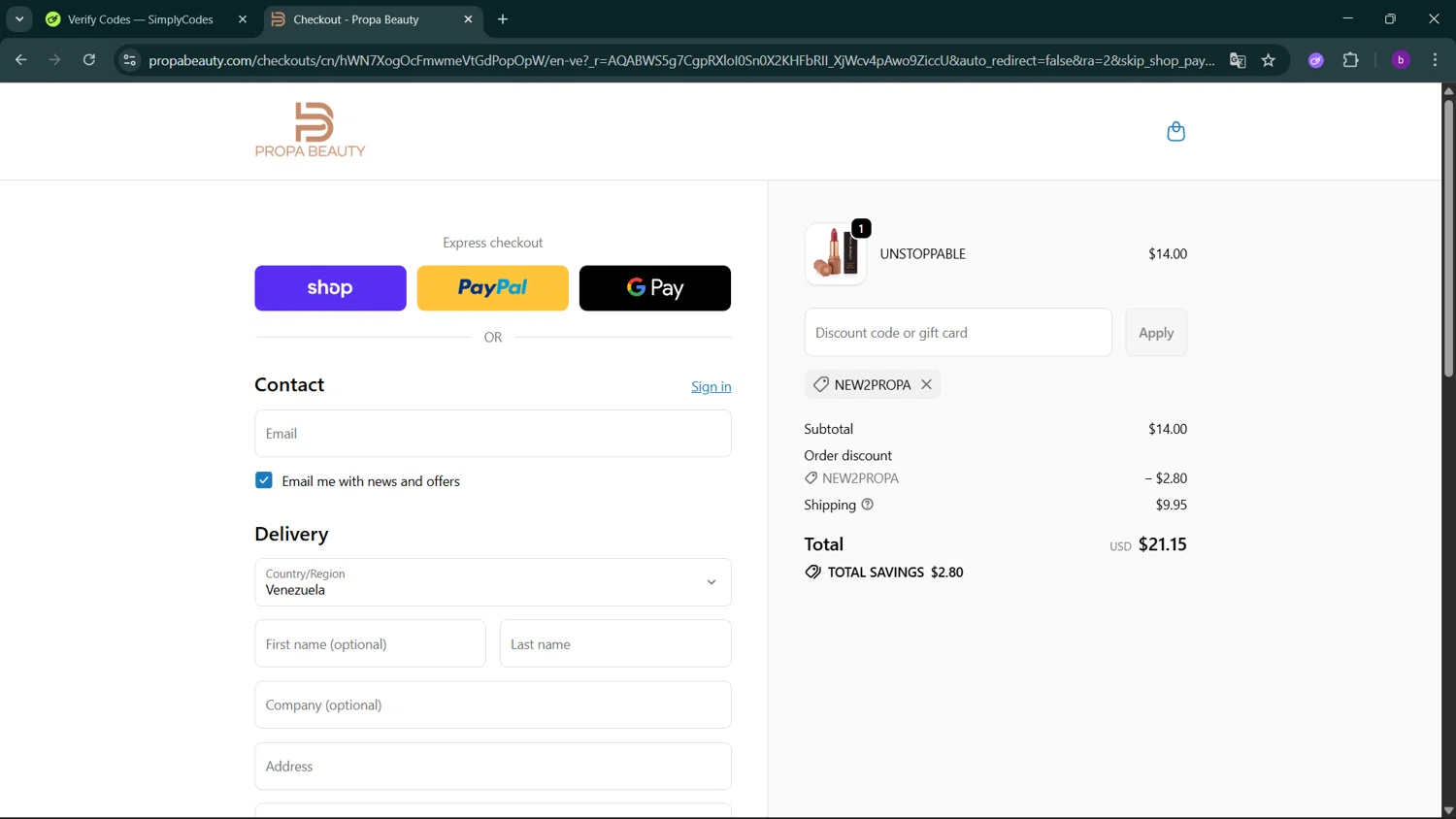Focus the Company (optional) field

[x=493, y=704]
